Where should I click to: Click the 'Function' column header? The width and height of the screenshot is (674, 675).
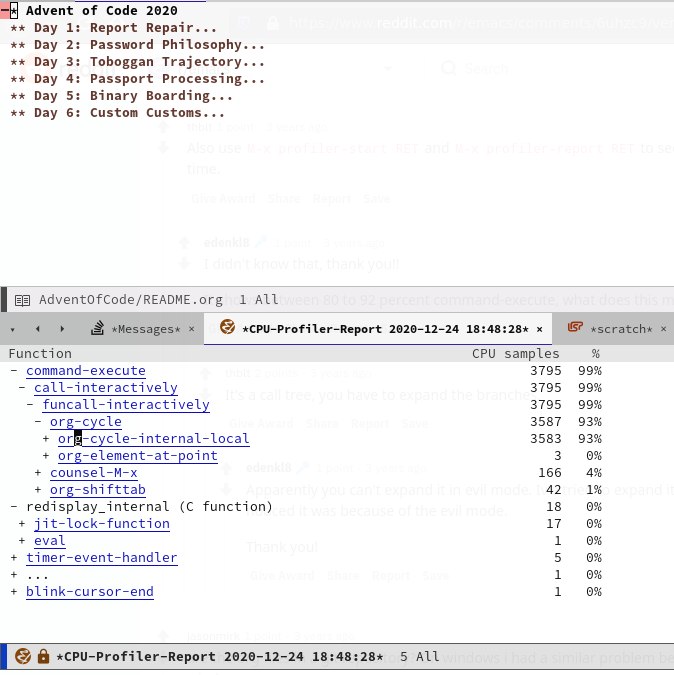pyautogui.click(x=40, y=354)
